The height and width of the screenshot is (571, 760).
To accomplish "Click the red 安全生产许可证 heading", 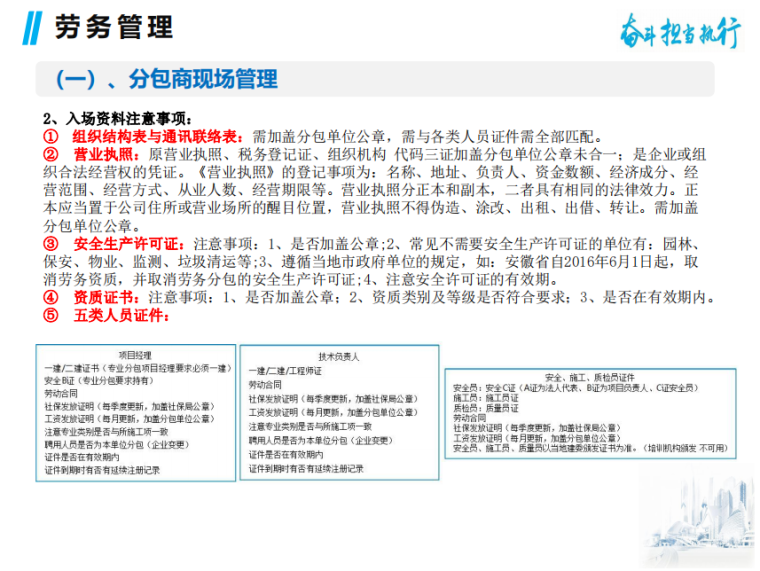I will click(x=128, y=244).
